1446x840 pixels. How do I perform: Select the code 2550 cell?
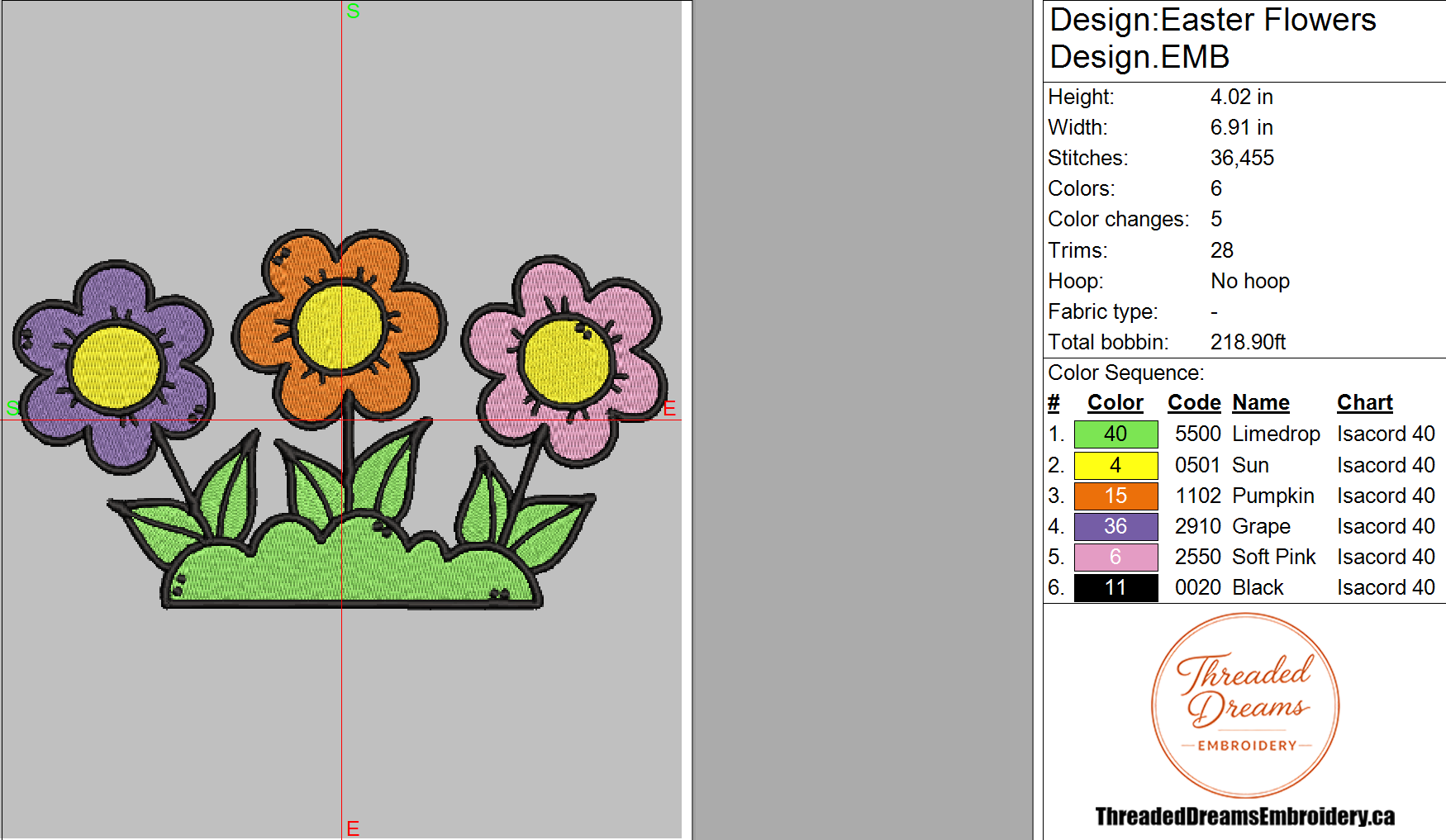[1198, 558]
